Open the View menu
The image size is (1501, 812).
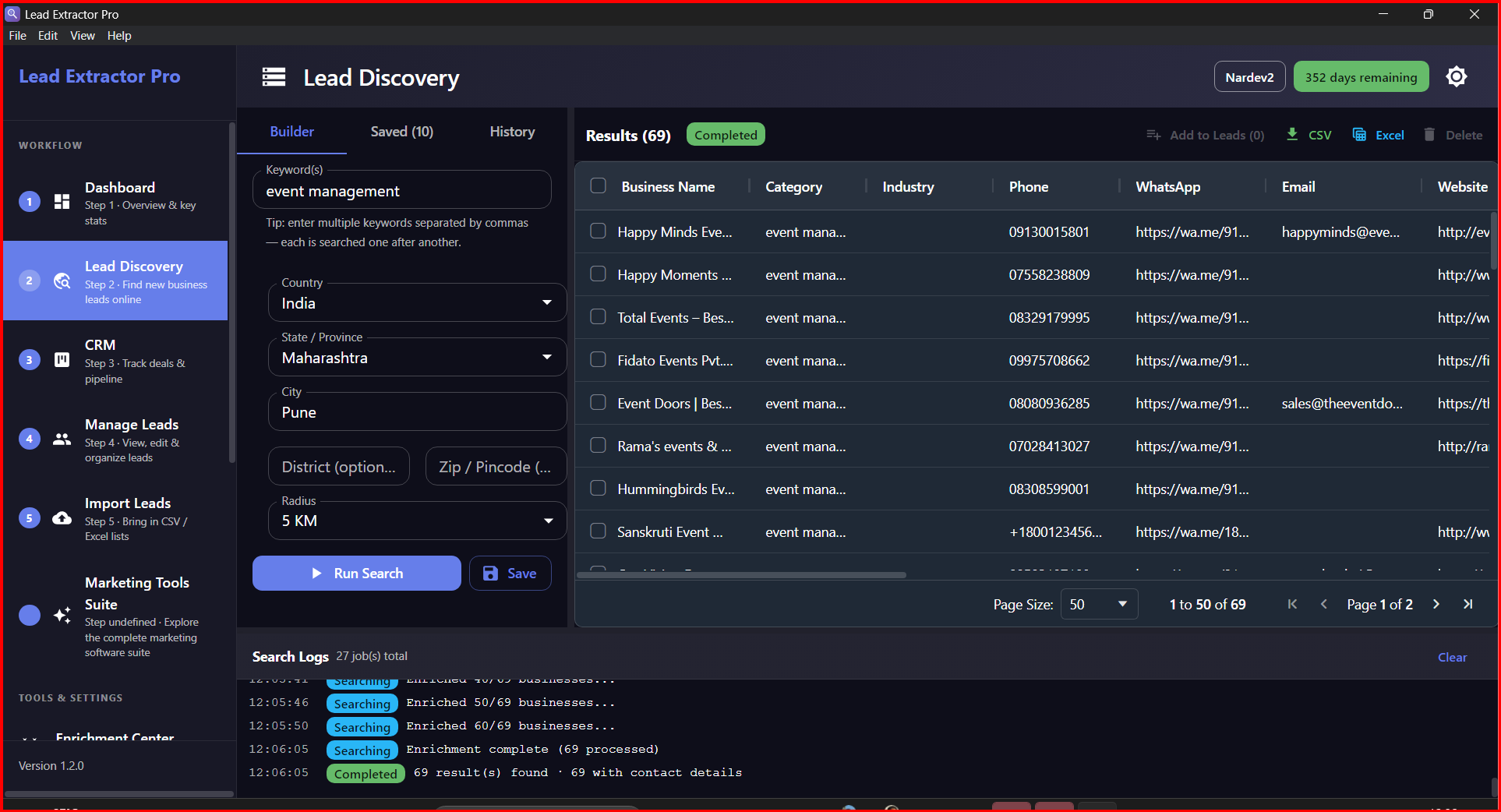[x=82, y=36]
